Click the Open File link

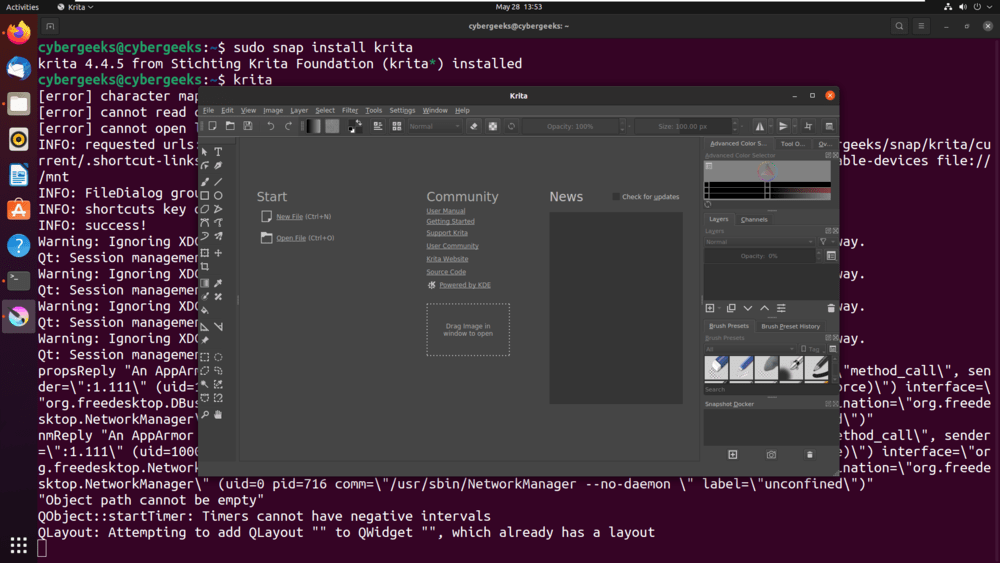click(x=291, y=238)
